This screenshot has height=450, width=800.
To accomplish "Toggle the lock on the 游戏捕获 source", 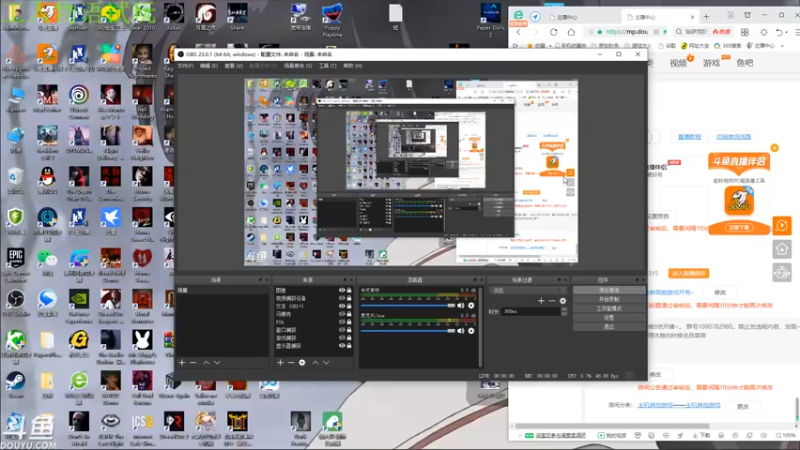I will [349, 338].
